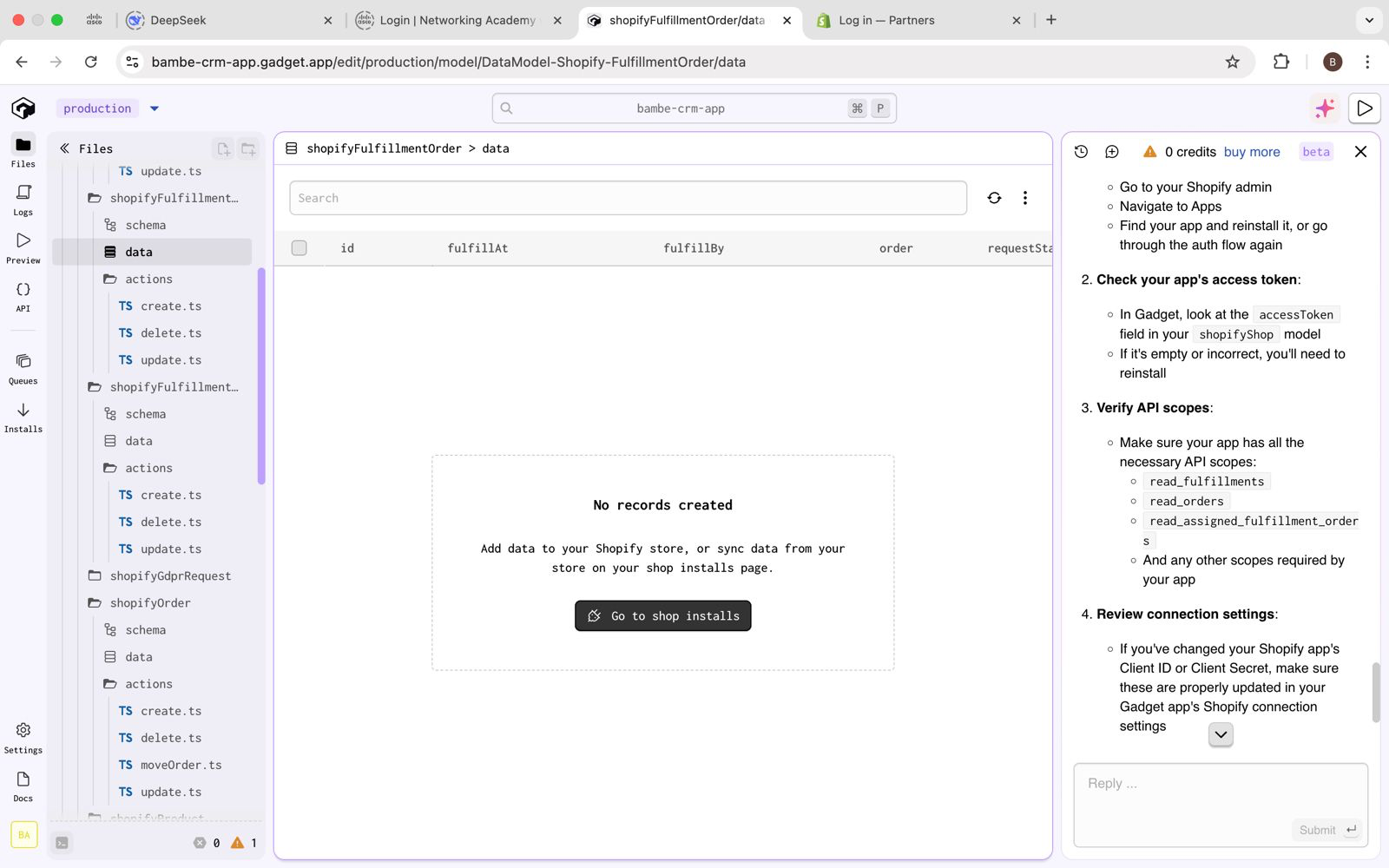This screenshot has width=1389, height=868.
Task: Open the terminal icon in the bottom status bar
Action: [63, 842]
